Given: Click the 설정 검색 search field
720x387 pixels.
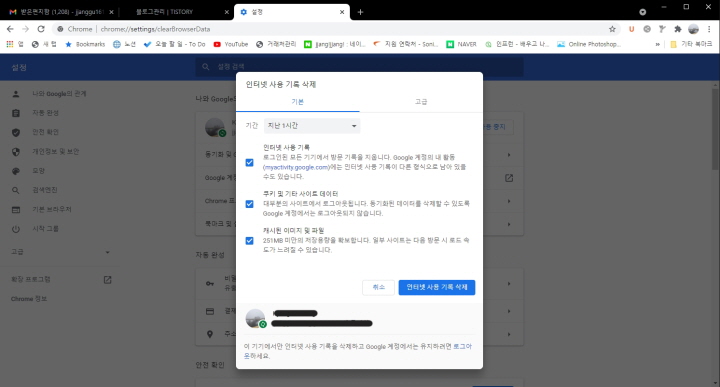Looking at the screenshot, I should tap(359, 67).
